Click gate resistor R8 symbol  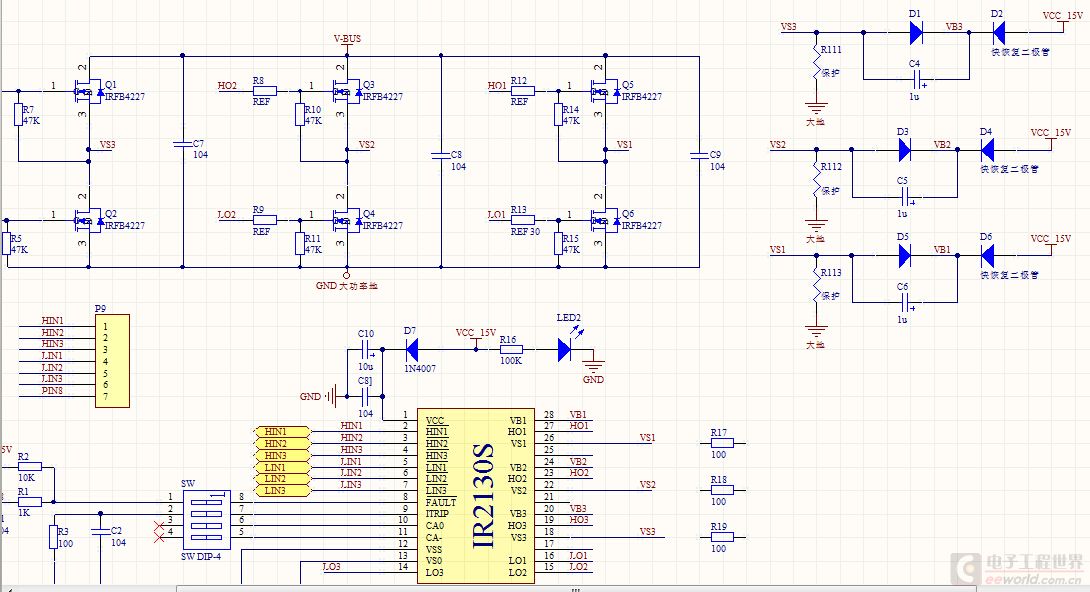(264, 91)
